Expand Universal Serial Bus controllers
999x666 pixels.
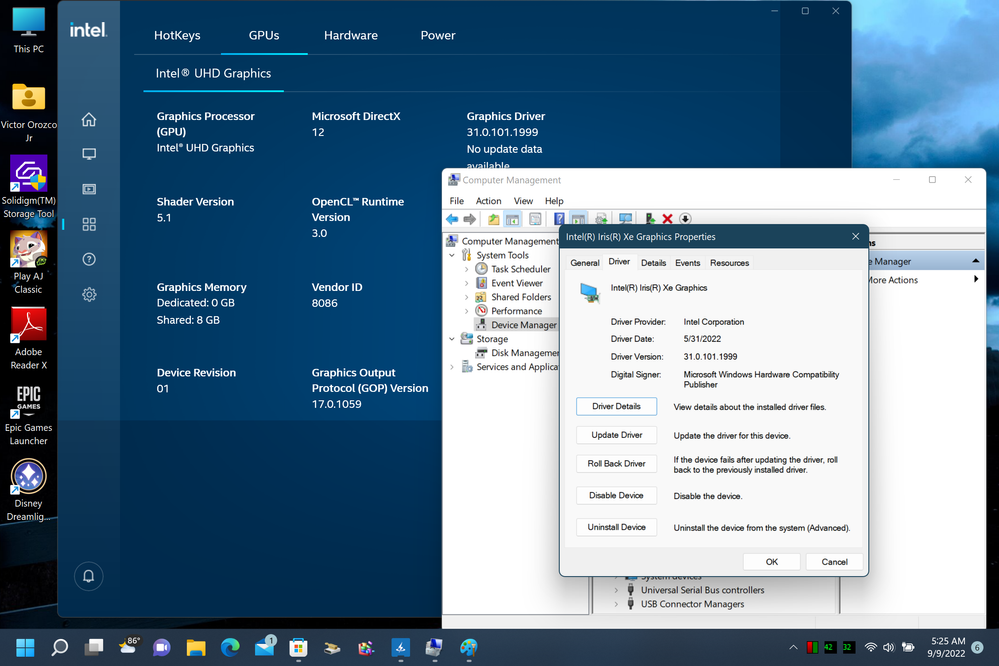click(616, 590)
